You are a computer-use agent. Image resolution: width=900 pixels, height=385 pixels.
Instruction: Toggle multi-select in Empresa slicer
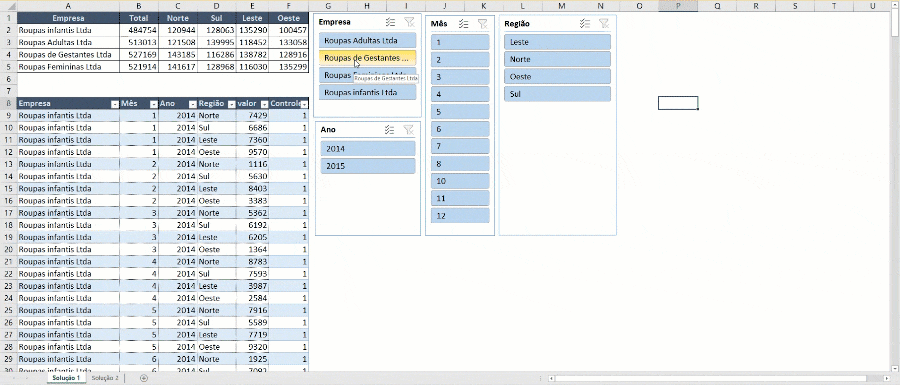pyautogui.click(x=390, y=22)
